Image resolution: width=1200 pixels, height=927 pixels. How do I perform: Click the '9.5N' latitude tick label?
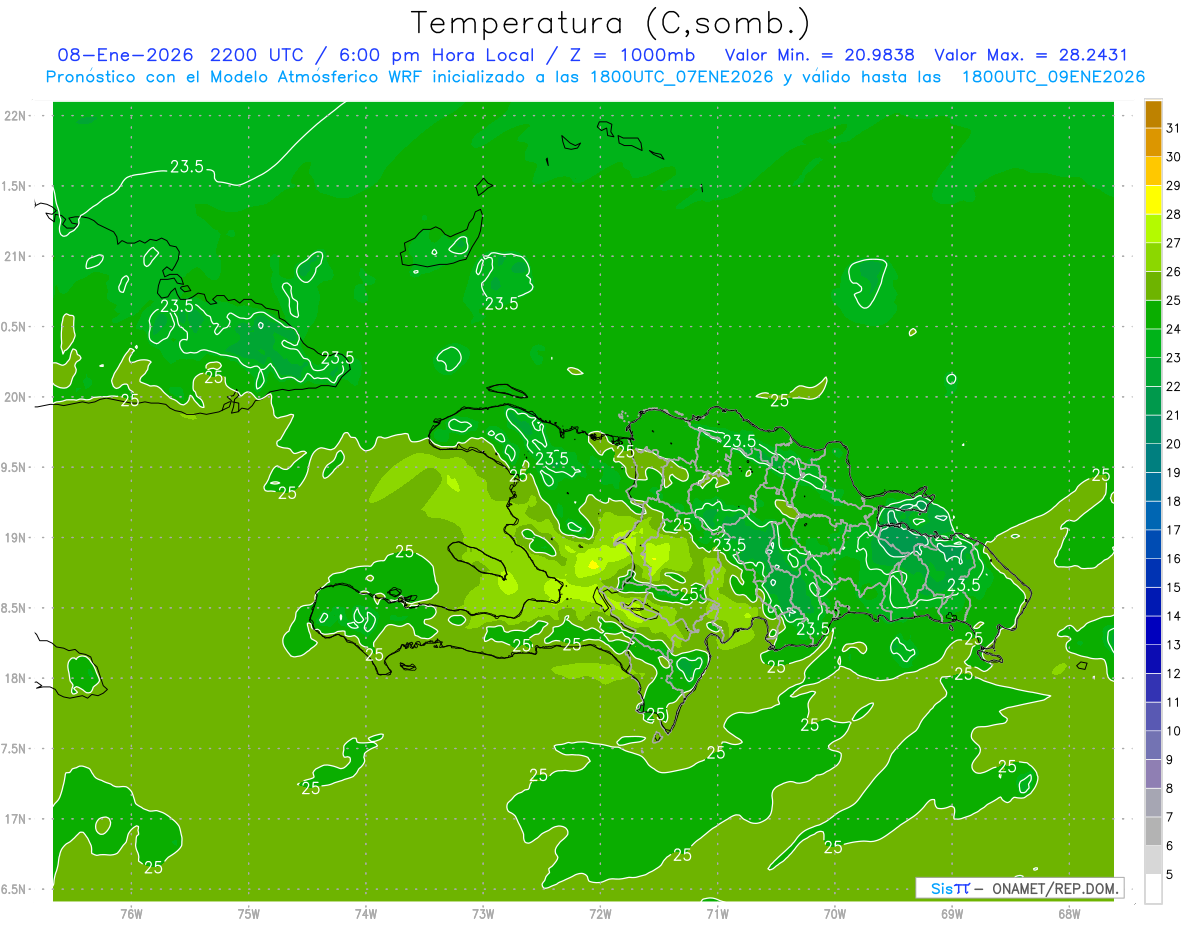[15, 468]
